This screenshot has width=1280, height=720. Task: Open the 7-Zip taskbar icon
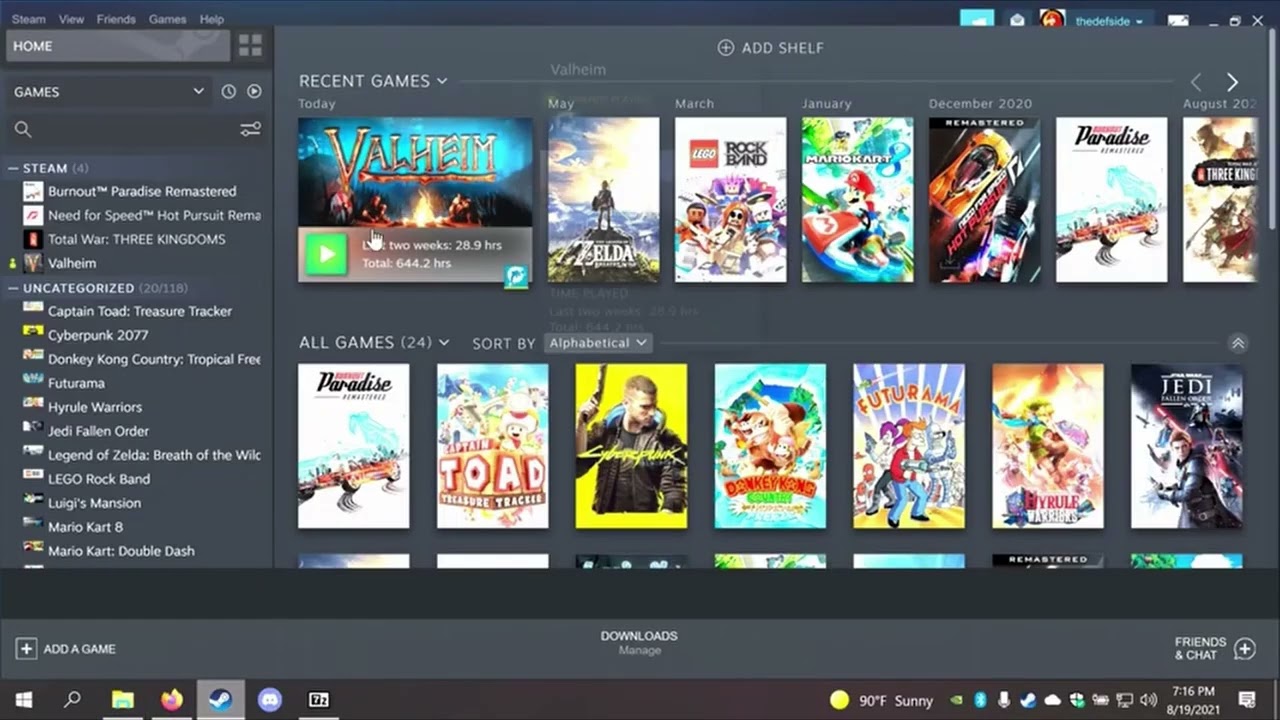point(318,700)
